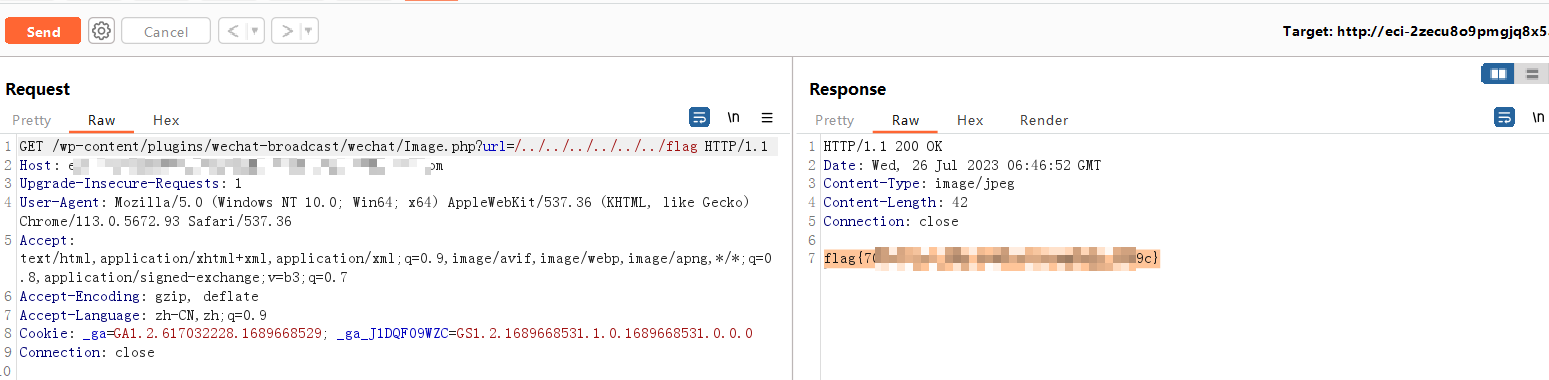Click the Response panel heading
1549x380 pixels.
pos(847,89)
